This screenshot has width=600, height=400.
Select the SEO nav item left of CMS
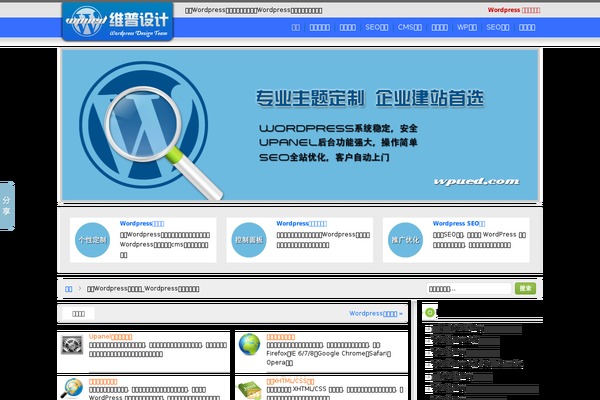click(x=377, y=27)
